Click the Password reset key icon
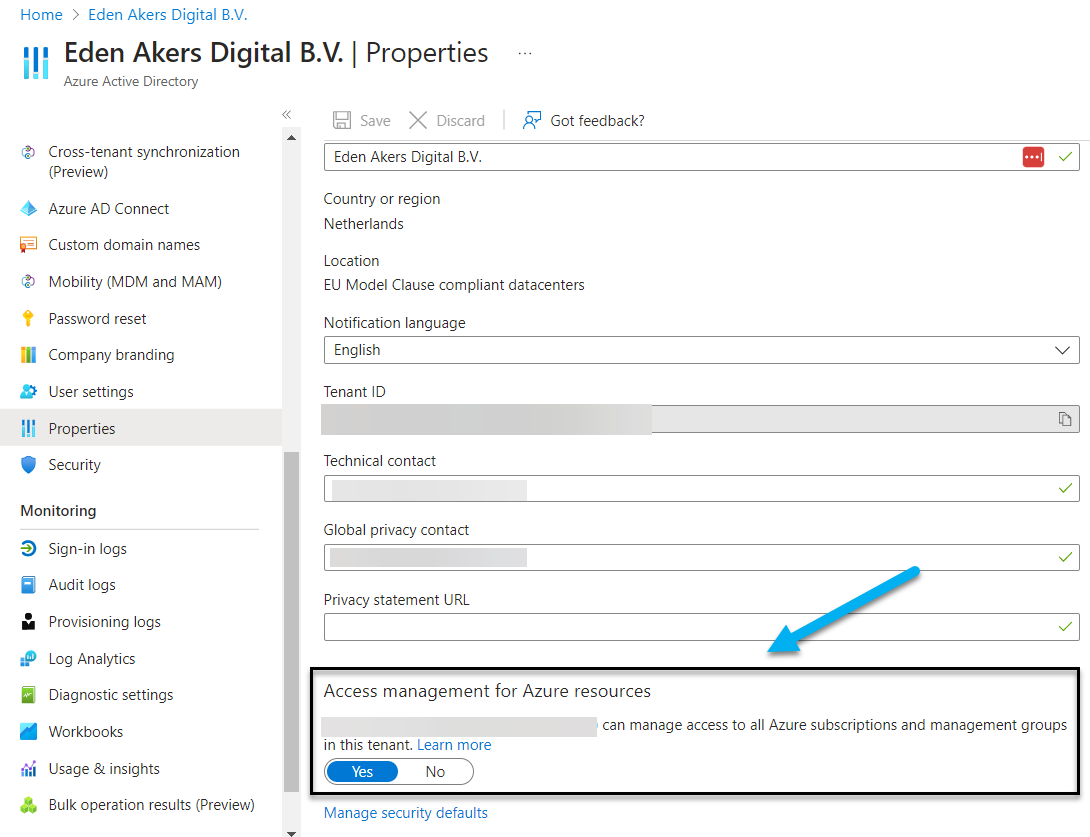 click(29, 318)
